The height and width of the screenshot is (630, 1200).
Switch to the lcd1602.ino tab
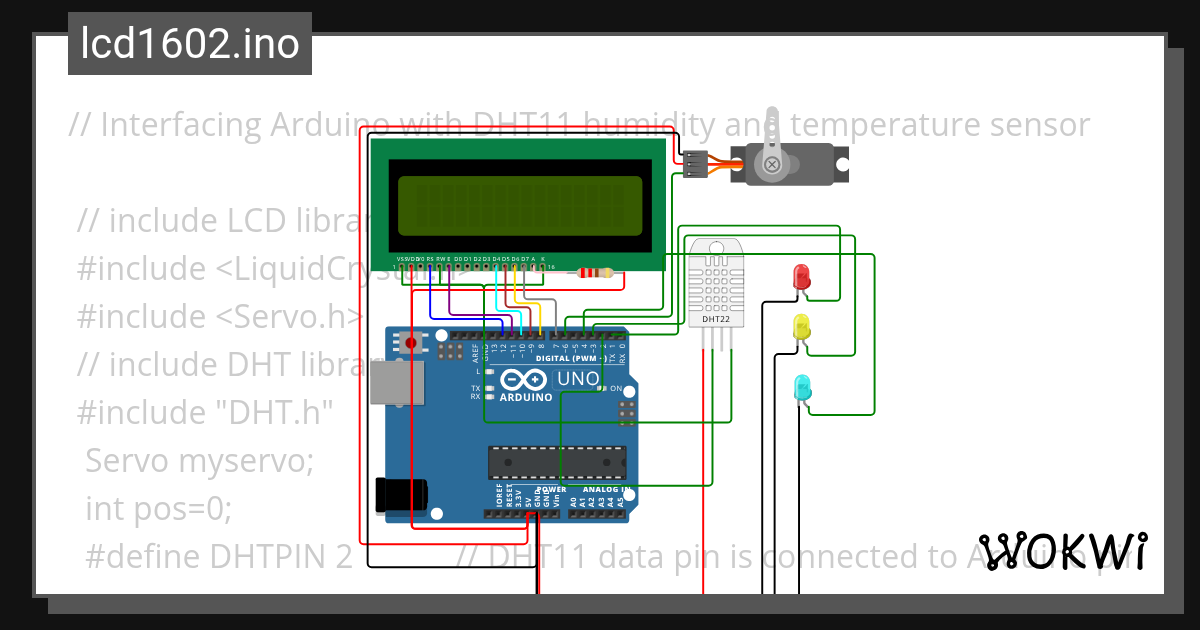click(189, 44)
